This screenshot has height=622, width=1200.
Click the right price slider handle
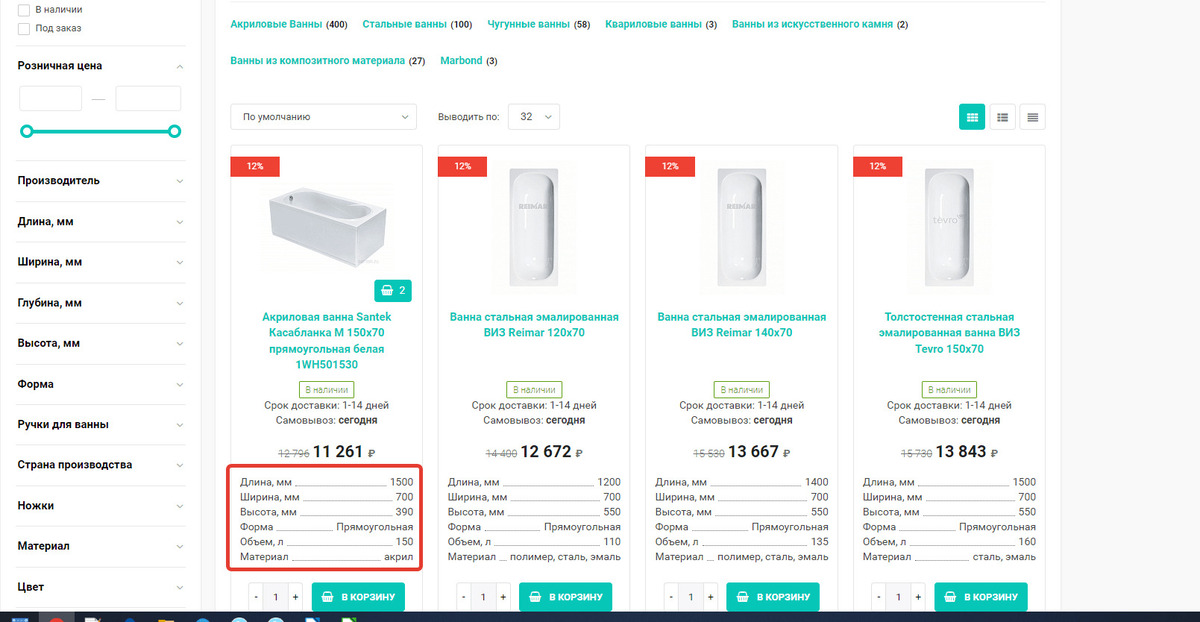(174, 131)
